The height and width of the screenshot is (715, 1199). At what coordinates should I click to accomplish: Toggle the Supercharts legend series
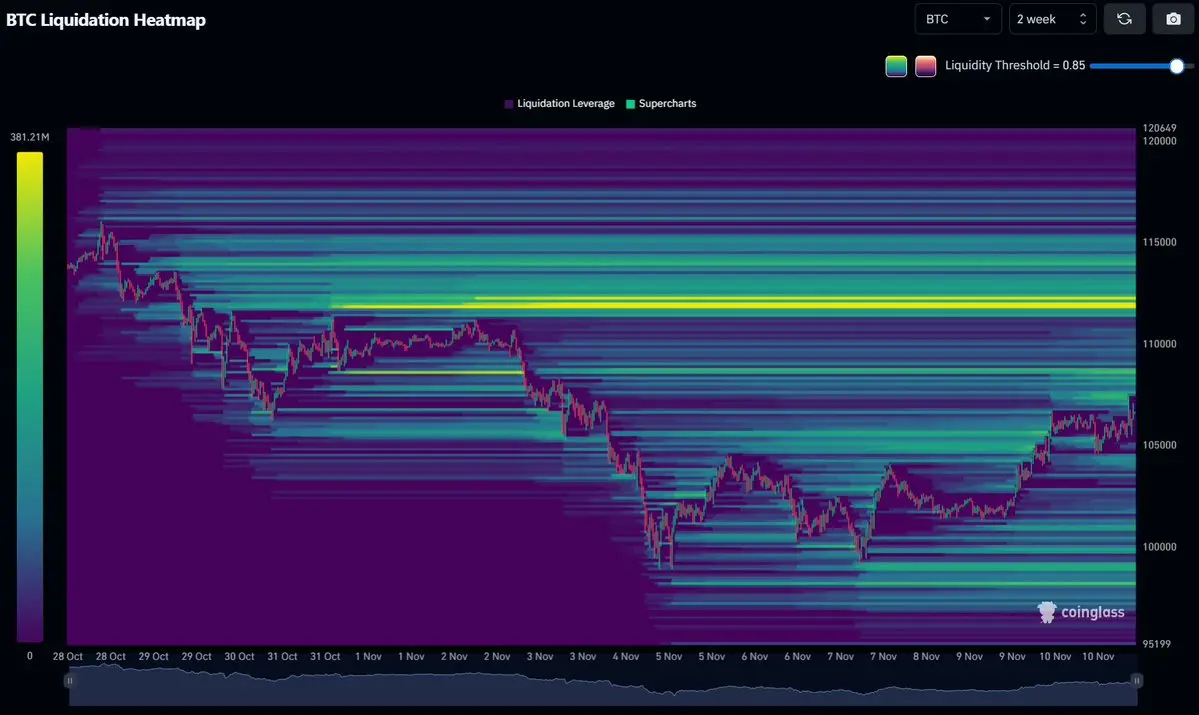(x=661, y=104)
